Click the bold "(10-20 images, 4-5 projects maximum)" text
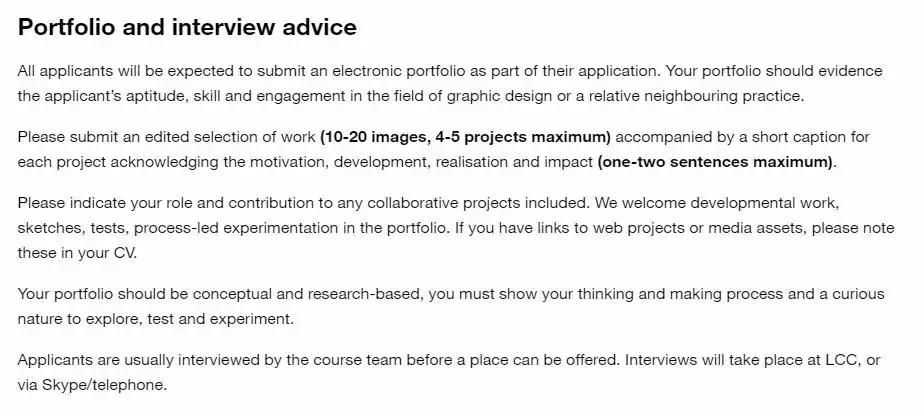The width and height of the screenshot is (922, 410). 465,136
